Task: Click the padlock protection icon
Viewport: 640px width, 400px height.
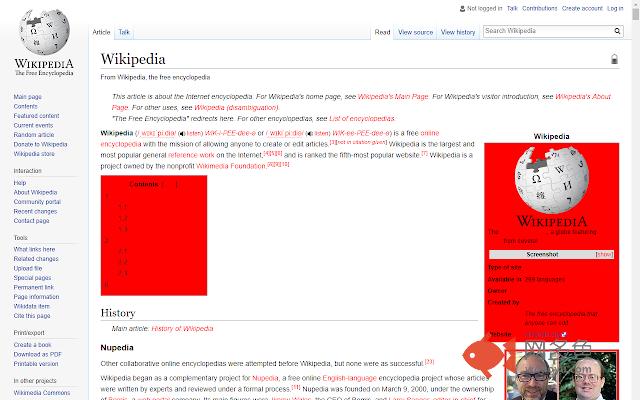Action: coord(614,59)
